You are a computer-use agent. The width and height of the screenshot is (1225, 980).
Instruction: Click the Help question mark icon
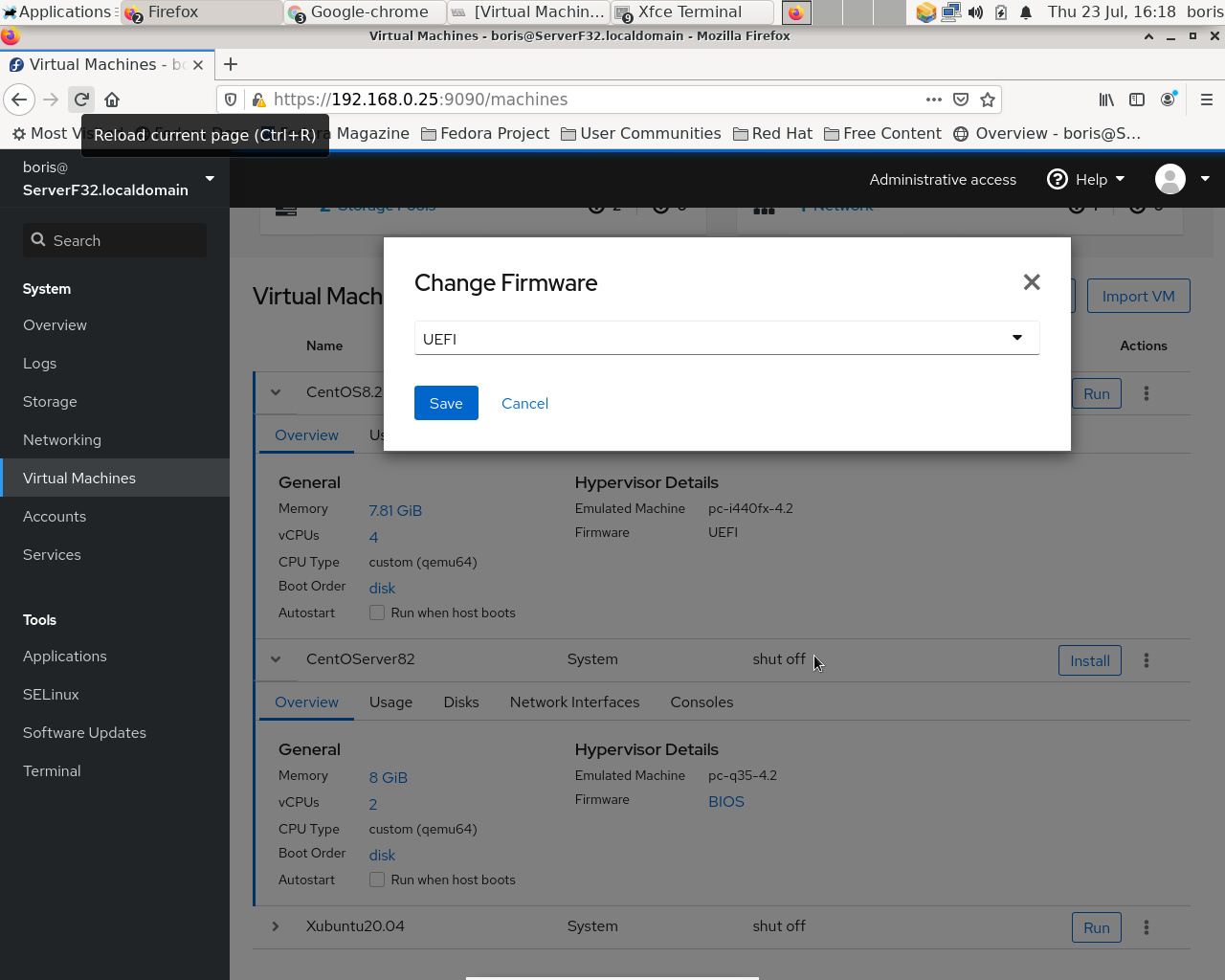pos(1056,179)
